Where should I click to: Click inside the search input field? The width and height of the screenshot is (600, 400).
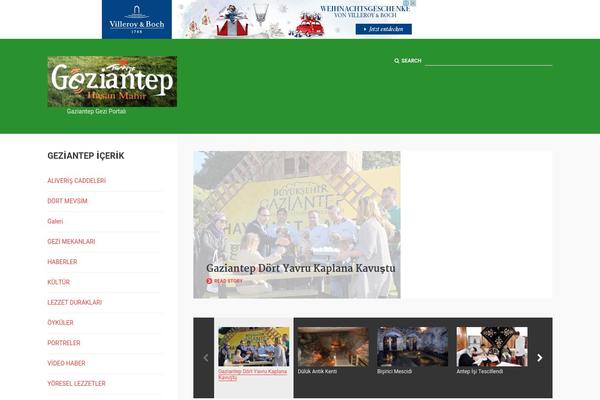[488, 61]
